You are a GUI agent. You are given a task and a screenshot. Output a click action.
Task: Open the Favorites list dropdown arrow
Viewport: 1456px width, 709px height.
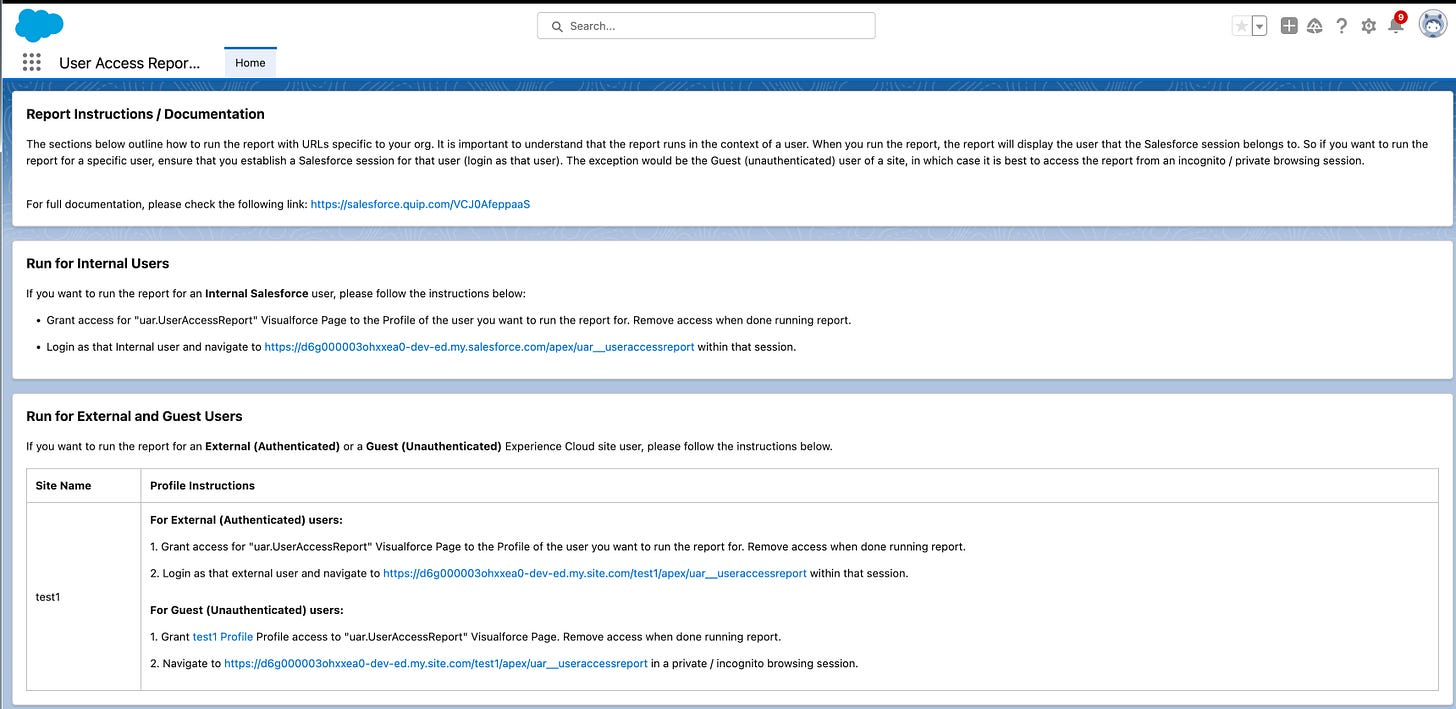pyautogui.click(x=1260, y=27)
